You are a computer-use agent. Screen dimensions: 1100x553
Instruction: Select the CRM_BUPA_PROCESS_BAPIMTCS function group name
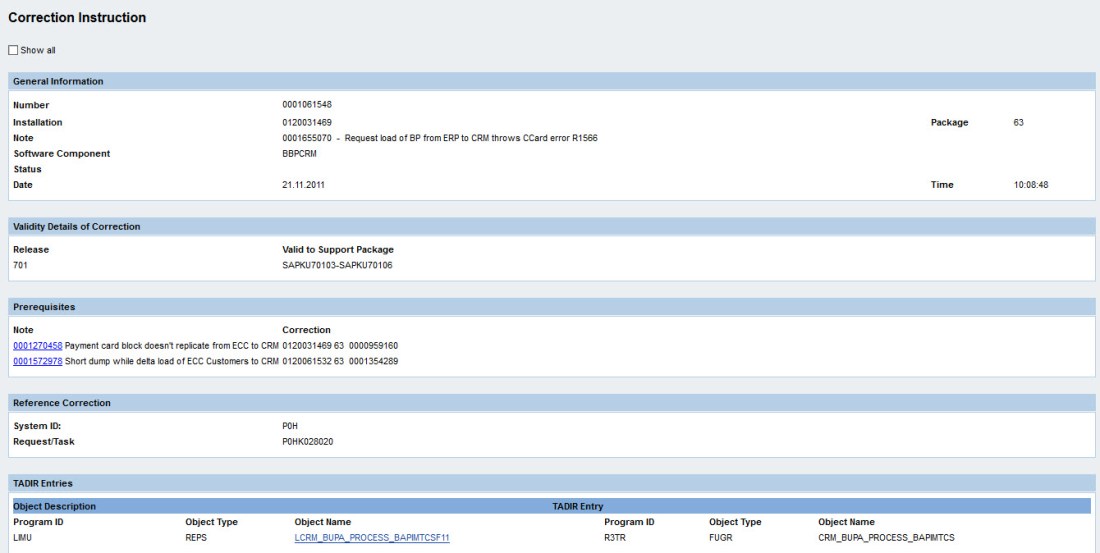[886, 537]
